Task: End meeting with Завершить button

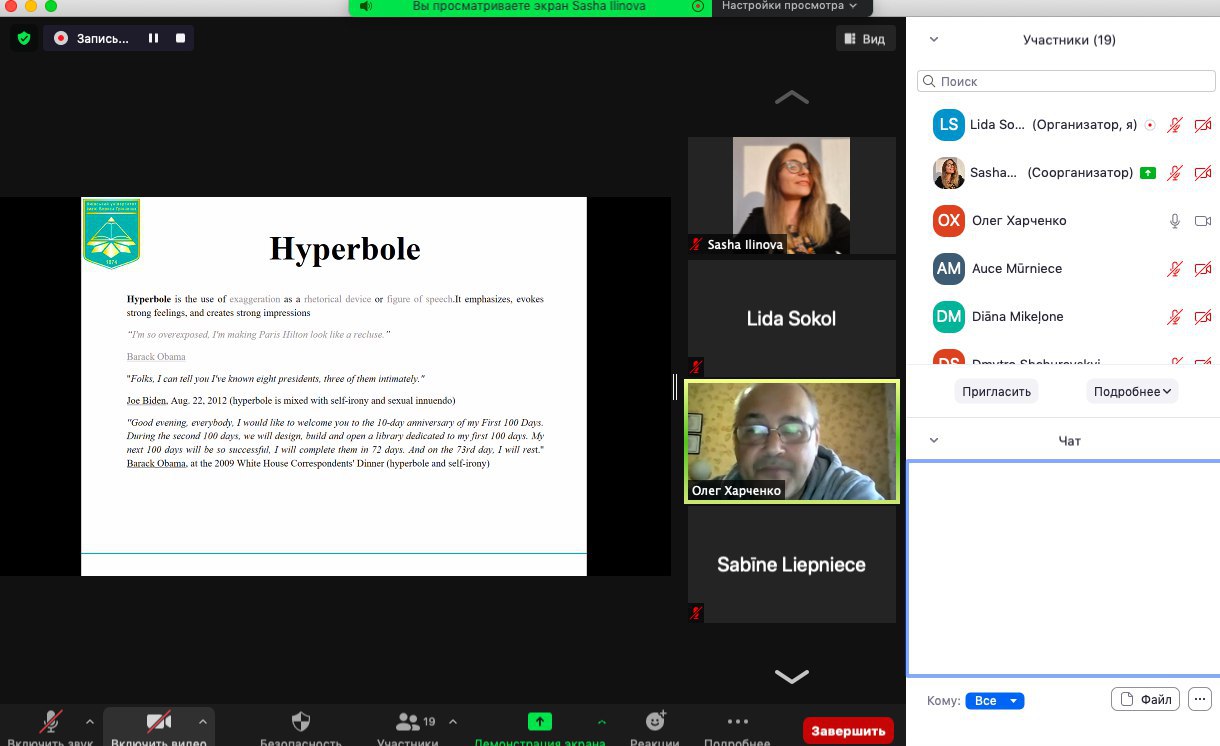Action: tap(848, 731)
